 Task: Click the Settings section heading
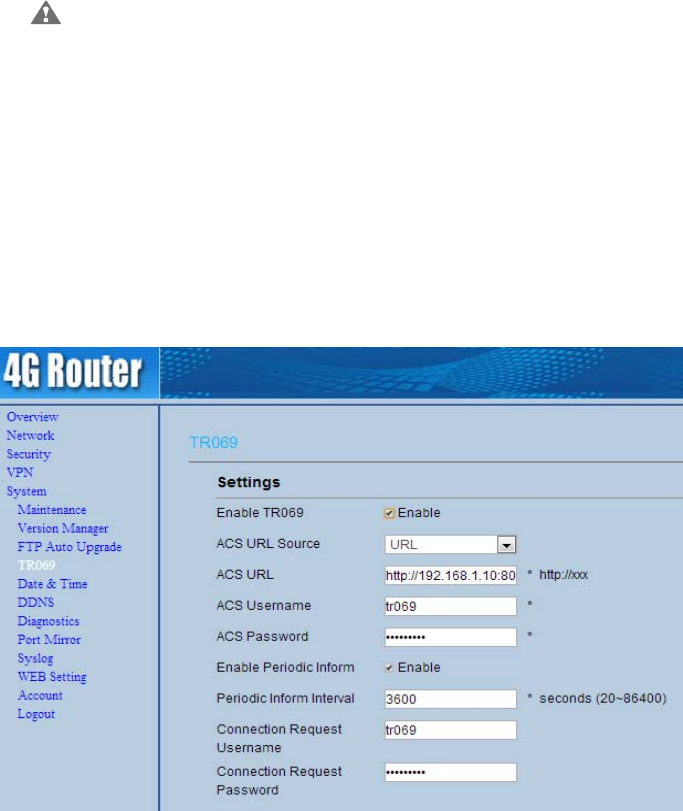(249, 483)
